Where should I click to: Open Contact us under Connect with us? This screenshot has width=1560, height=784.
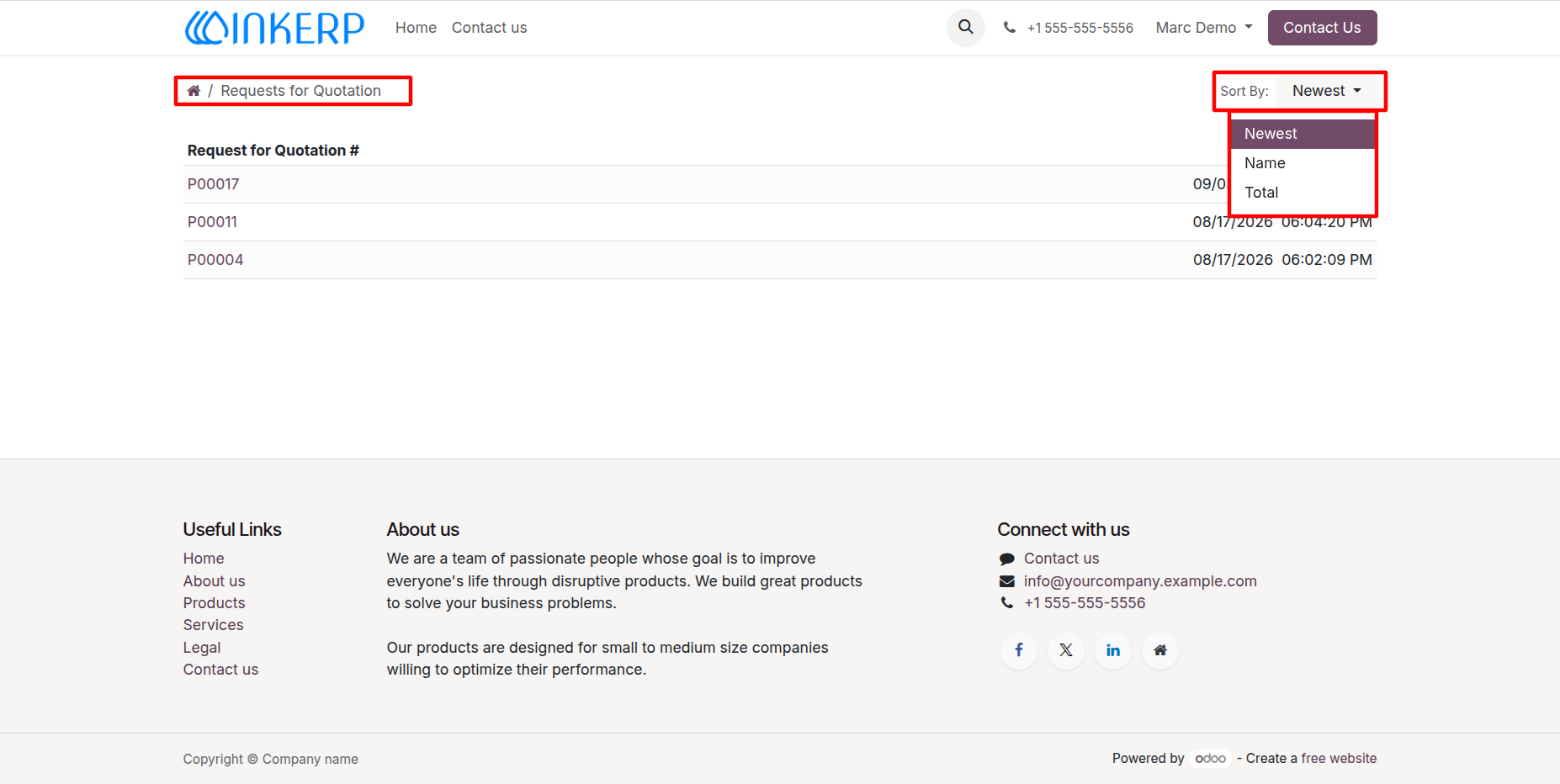tap(1061, 559)
